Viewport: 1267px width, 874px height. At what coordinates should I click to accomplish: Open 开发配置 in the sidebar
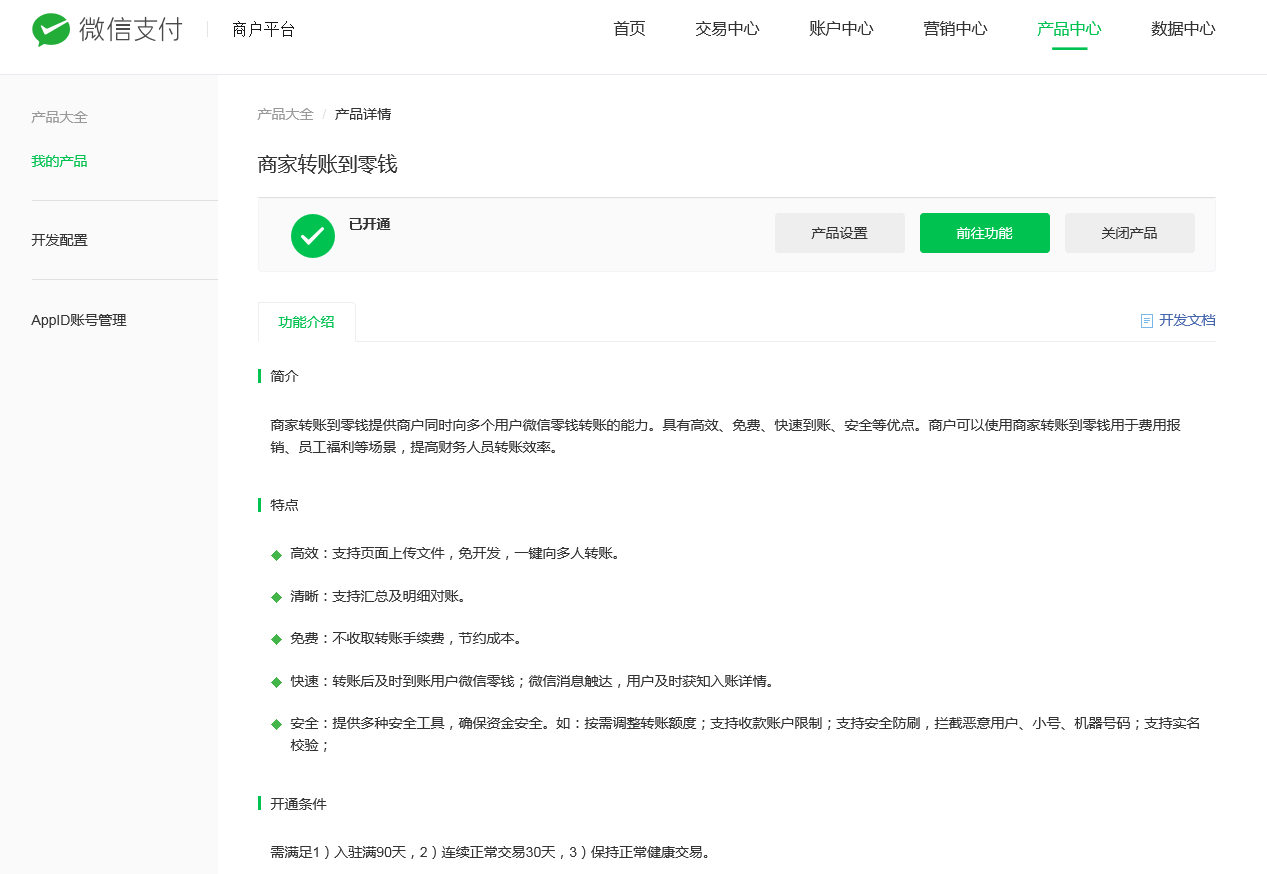pos(59,240)
